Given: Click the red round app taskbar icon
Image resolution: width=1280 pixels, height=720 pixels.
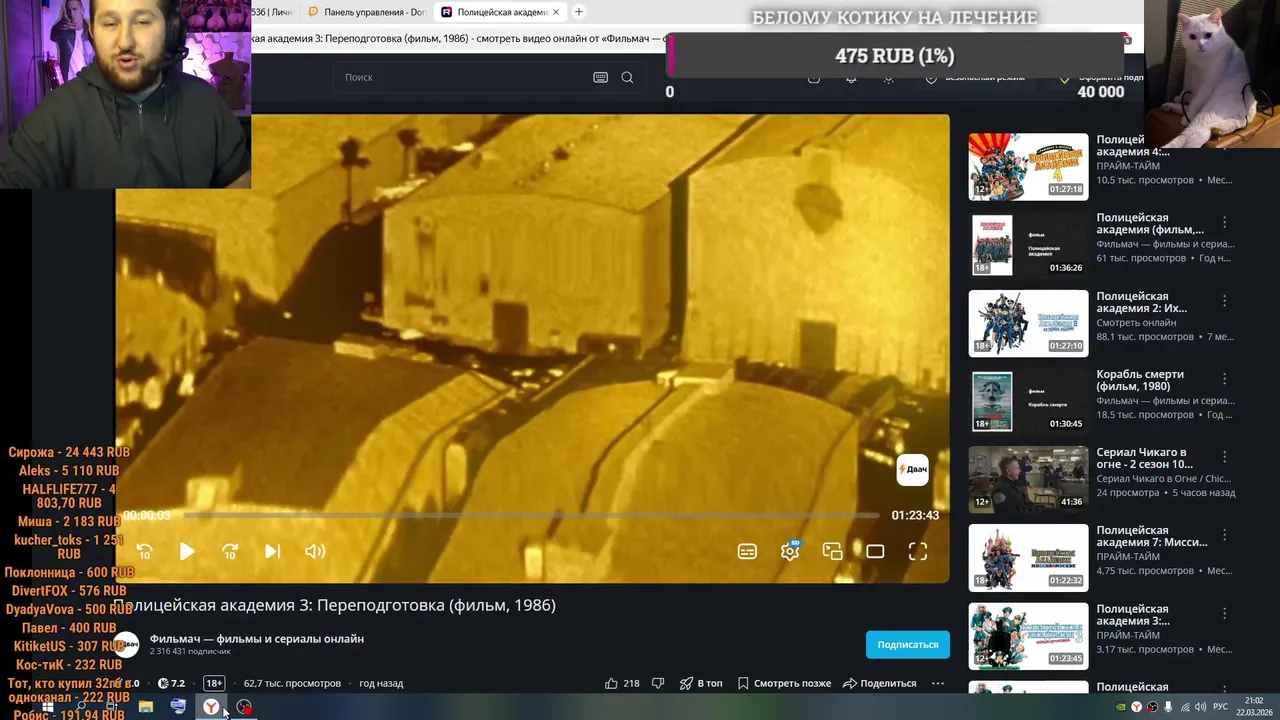Looking at the screenshot, I should 244,707.
